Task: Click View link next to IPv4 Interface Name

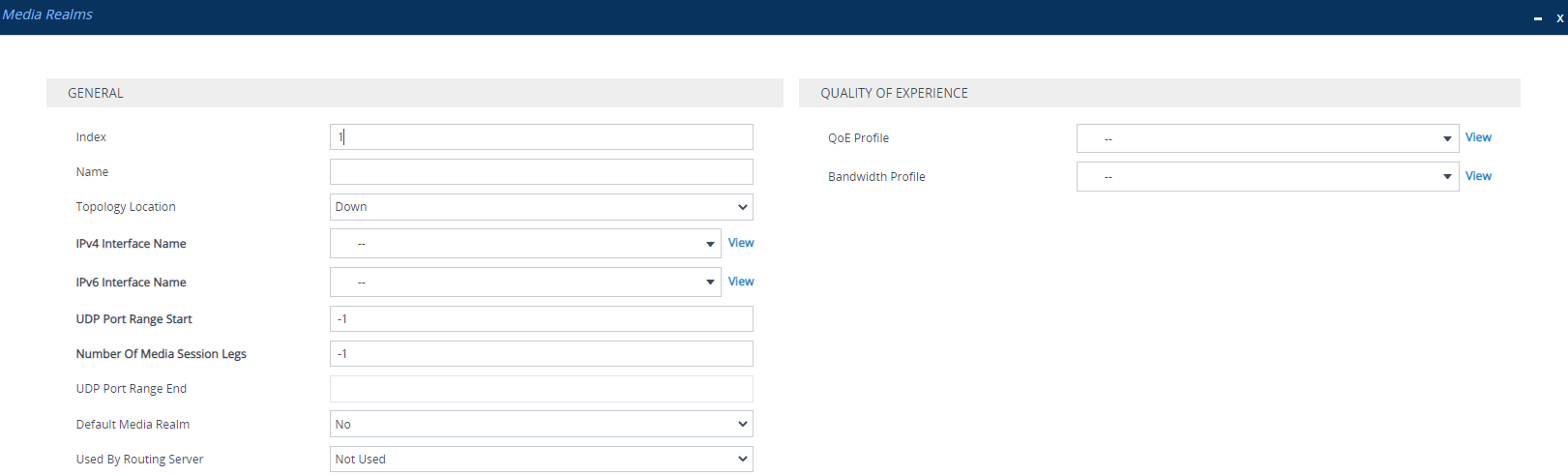Action: [x=741, y=243]
